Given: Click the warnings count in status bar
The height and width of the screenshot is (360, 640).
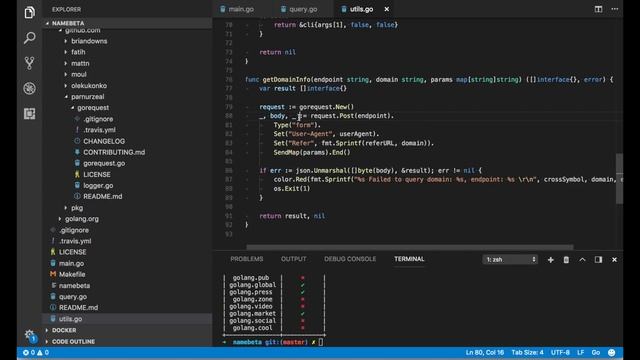Looking at the screenshot, I should (43, 352).
